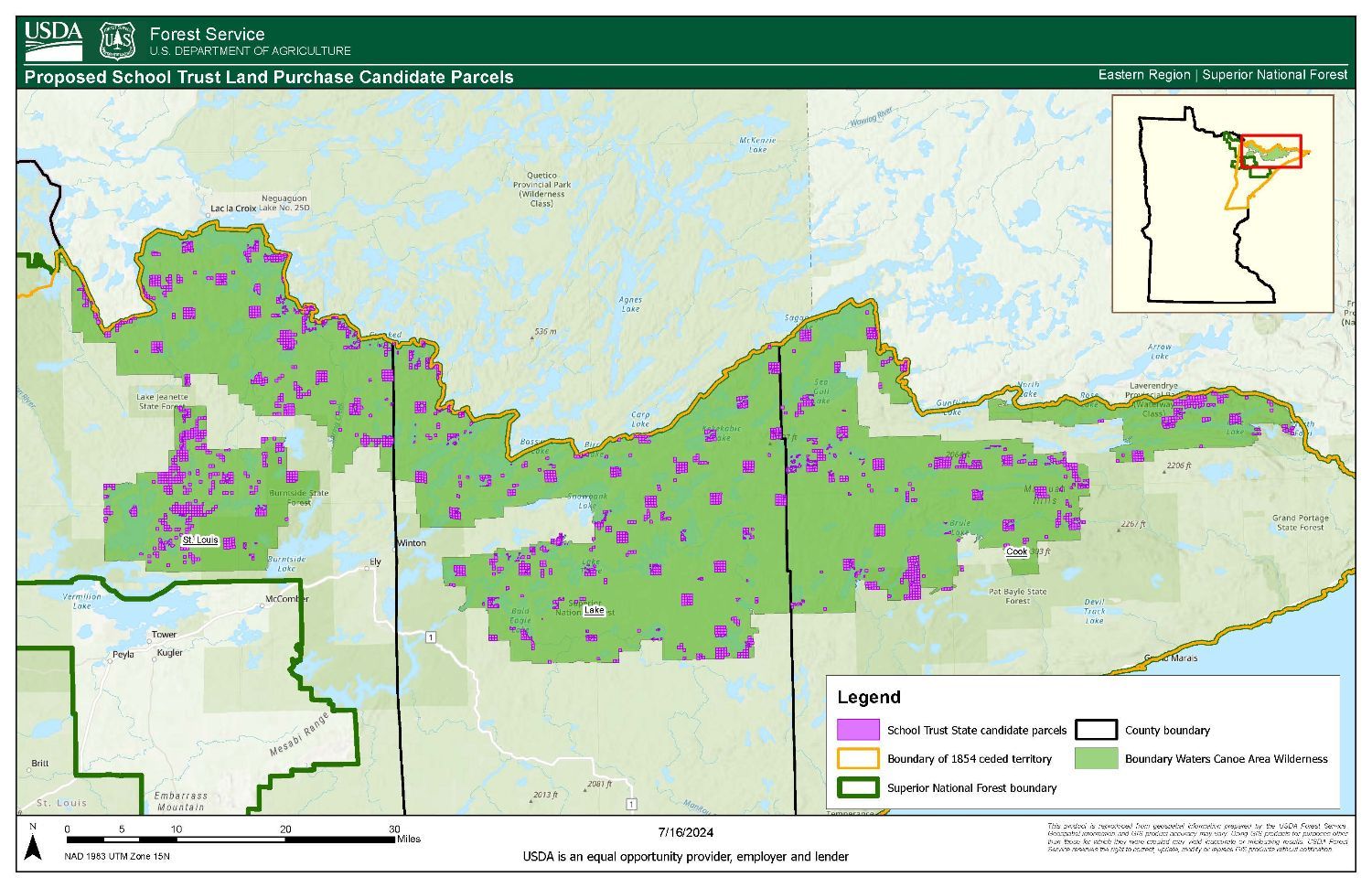1372x888 pixels.
Task: Click the 'Proposed School Trust Land Purchase Candidate Parcels' title
Action: point(269,77)
